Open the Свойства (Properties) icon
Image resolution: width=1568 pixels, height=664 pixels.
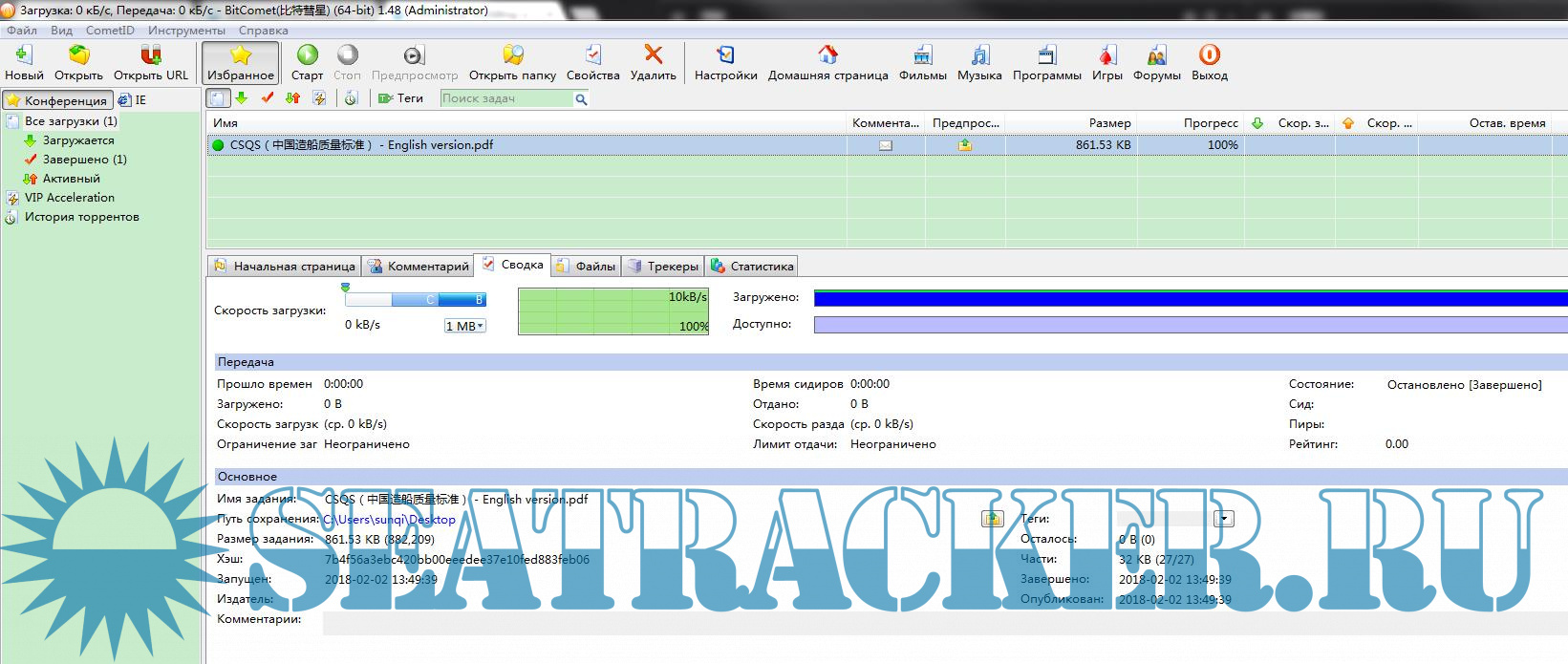(x=592, y=55)
